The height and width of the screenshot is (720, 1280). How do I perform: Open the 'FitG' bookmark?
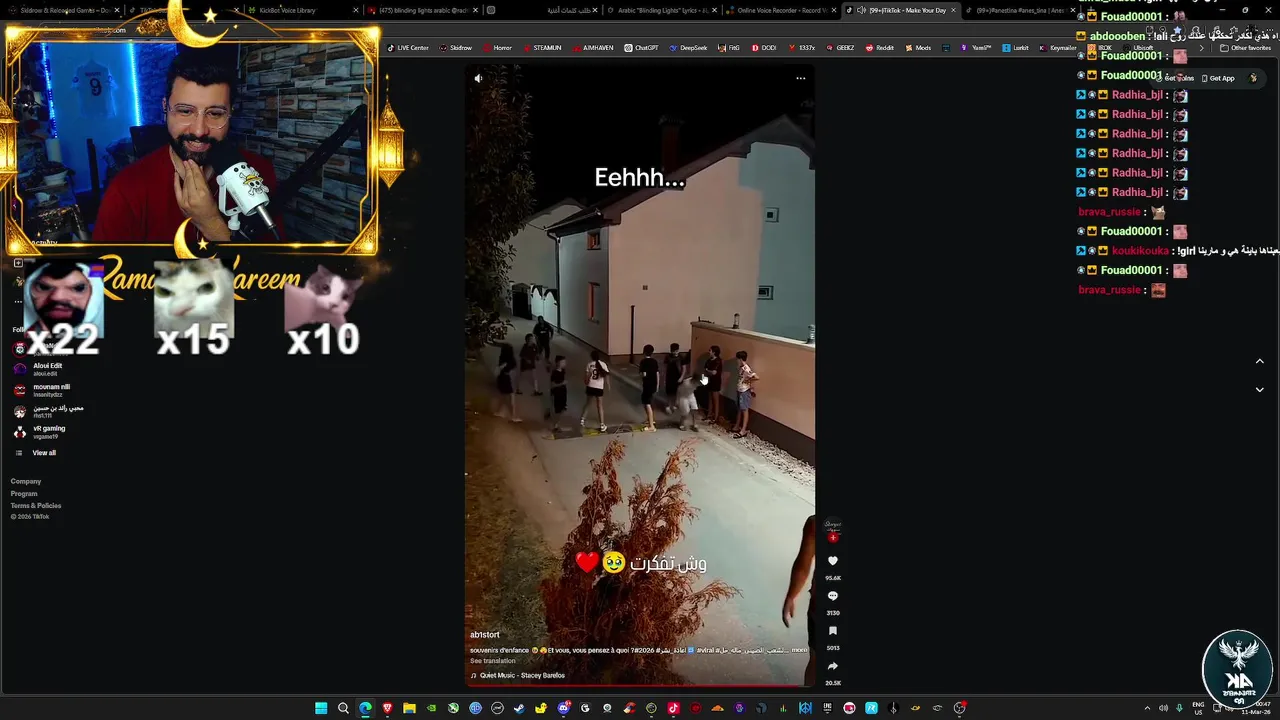pyautogui.click(x=729, y=48)
